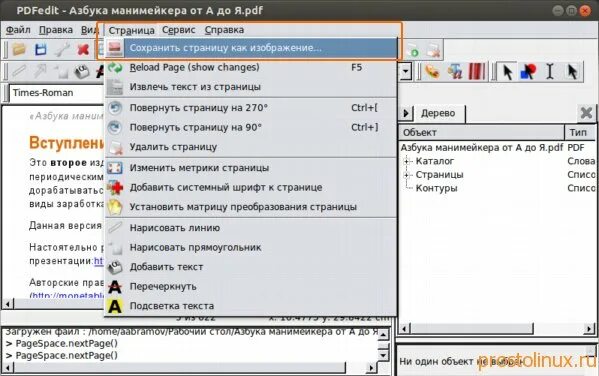Click tree panel horizontal scrollbar right arrow

589,329
